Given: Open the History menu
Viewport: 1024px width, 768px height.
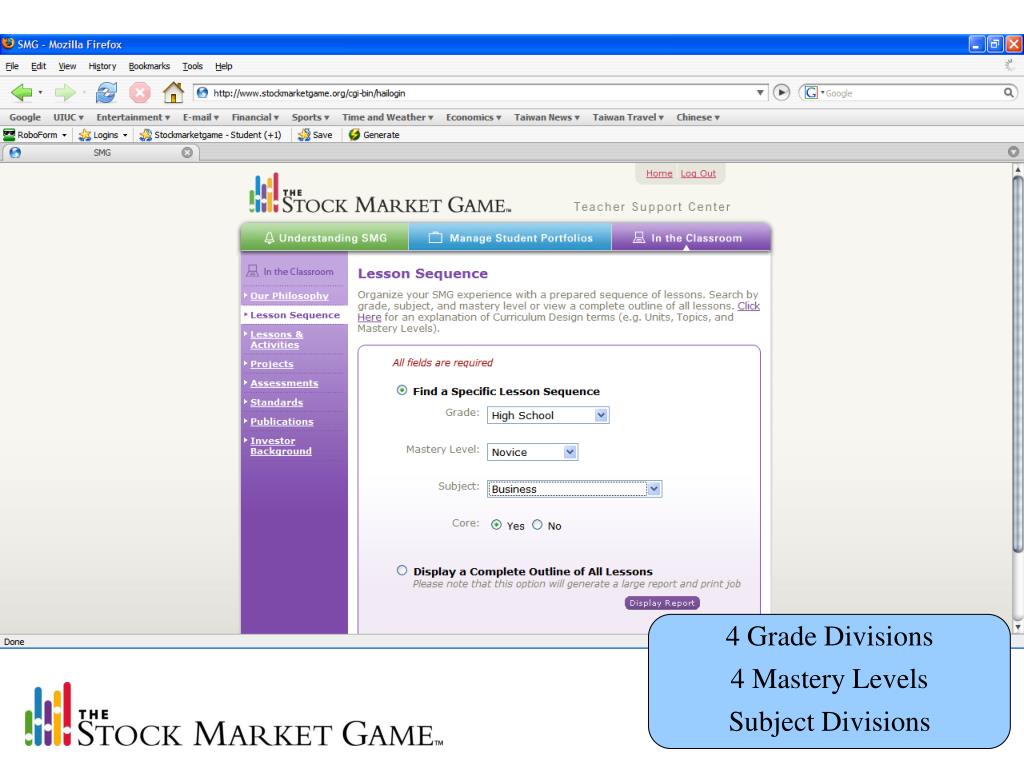Looking at the screenshot, I should [x=103, y=66].
